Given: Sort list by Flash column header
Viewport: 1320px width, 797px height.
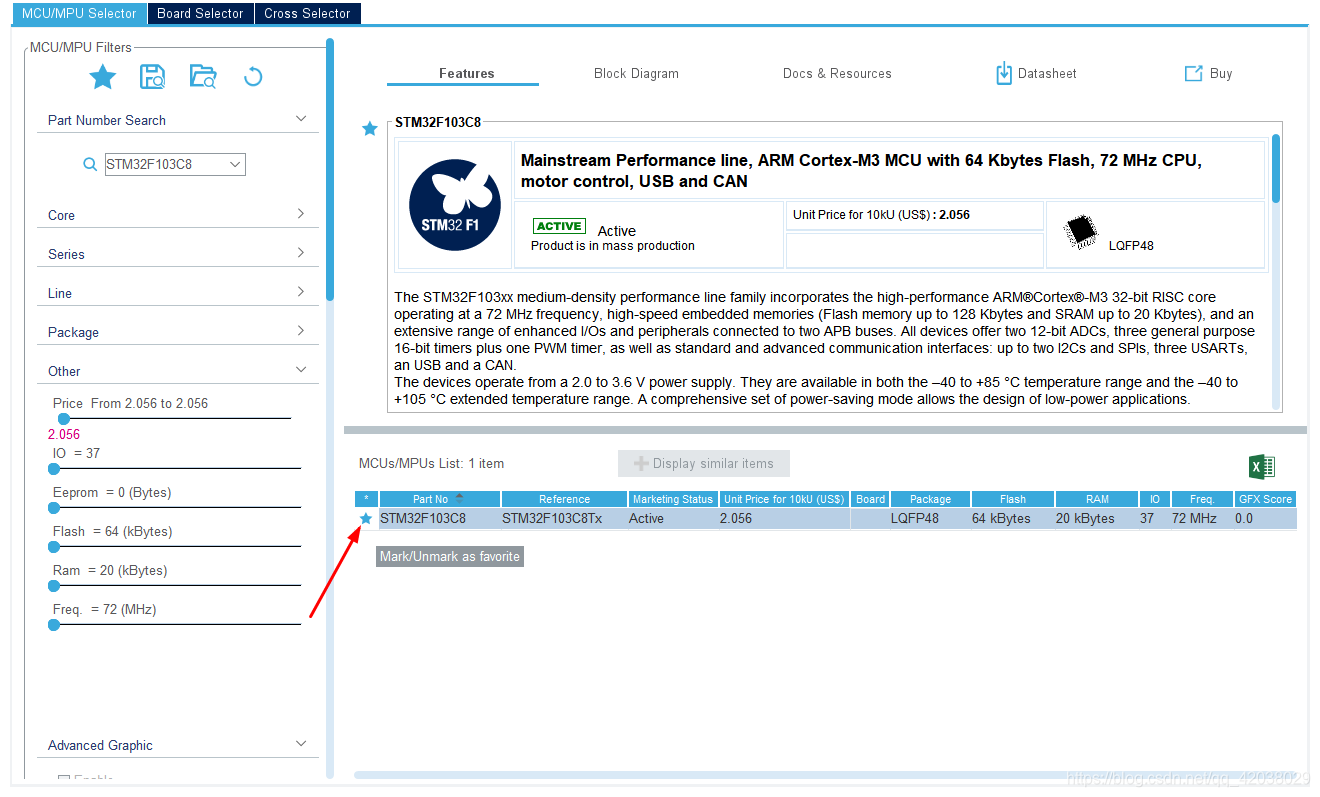Looking at the screenshot, I should (1013, 499).
